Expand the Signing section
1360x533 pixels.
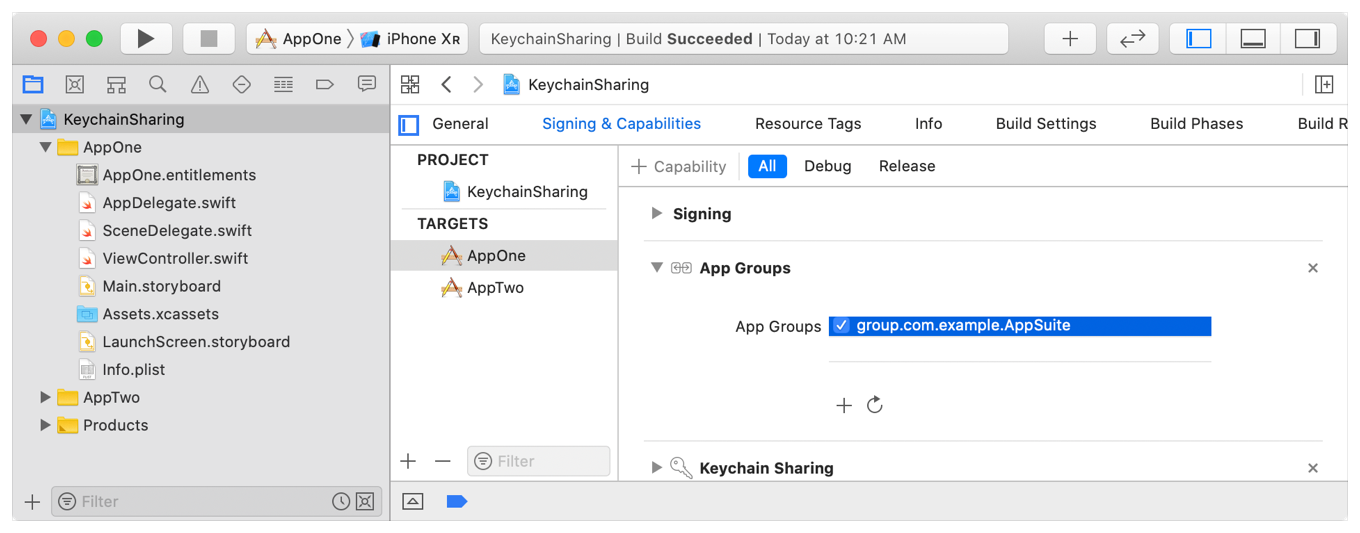[657, 214]
